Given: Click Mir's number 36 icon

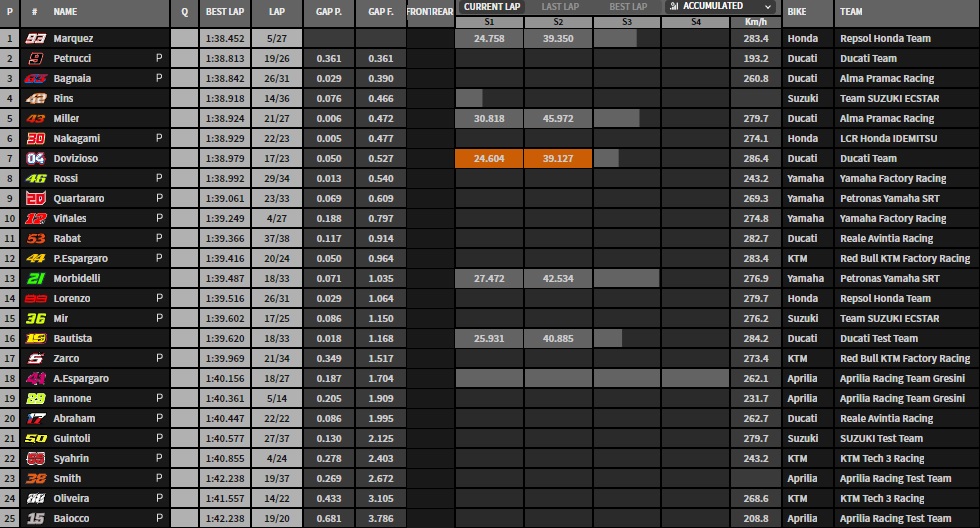Looking at the screenshot, I should pyautogui.click(x=36, y=319).
